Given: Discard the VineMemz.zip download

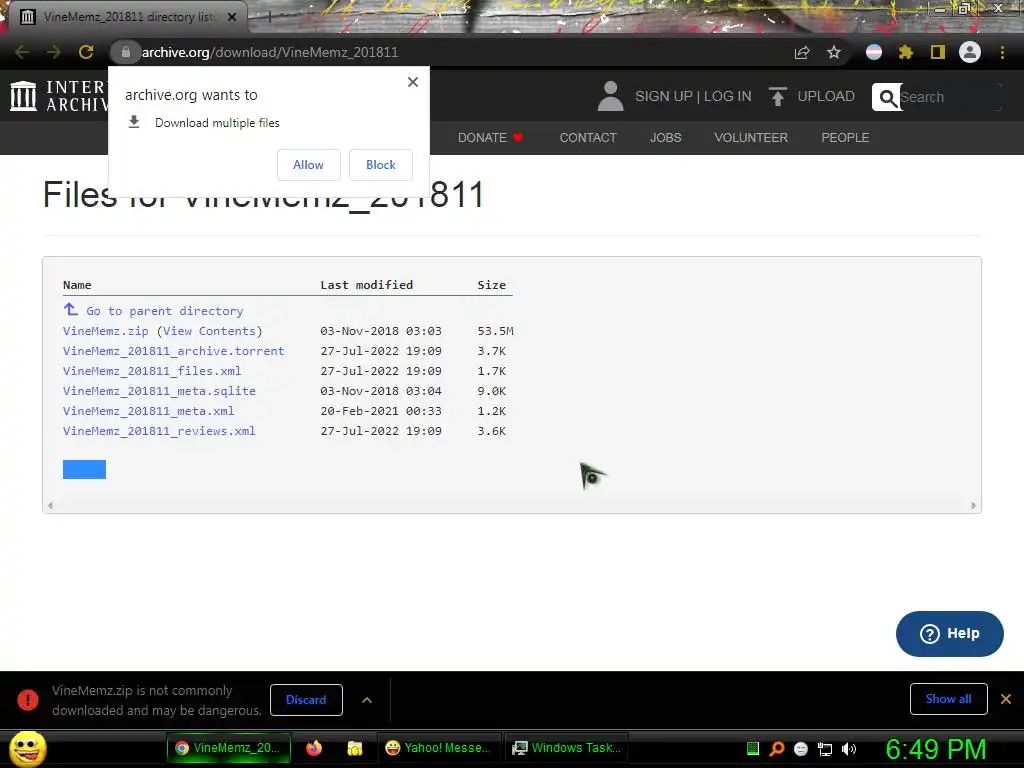Looking at the screenshot, I should point(306,699).
